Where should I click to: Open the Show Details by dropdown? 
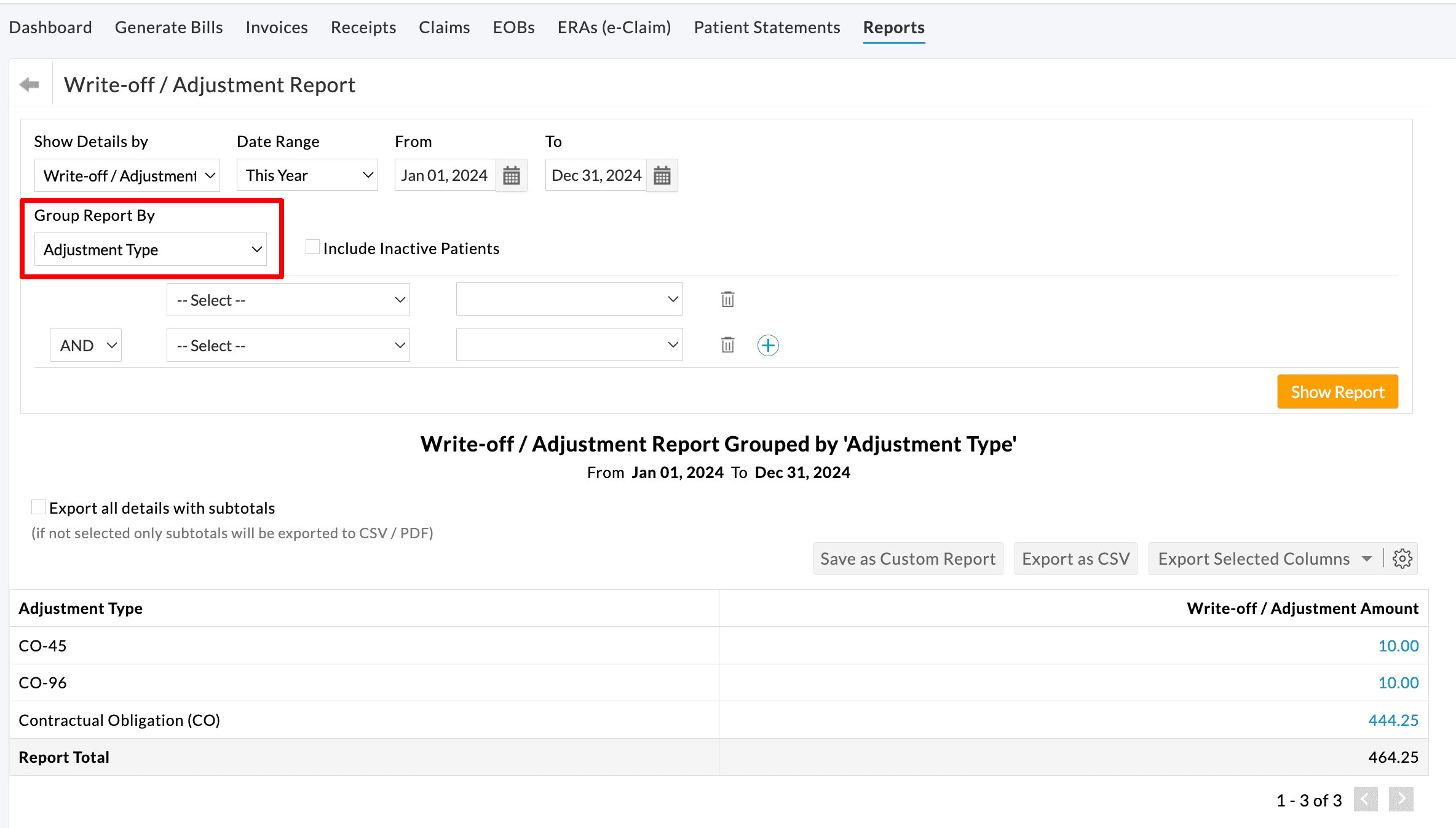(127, 175)
